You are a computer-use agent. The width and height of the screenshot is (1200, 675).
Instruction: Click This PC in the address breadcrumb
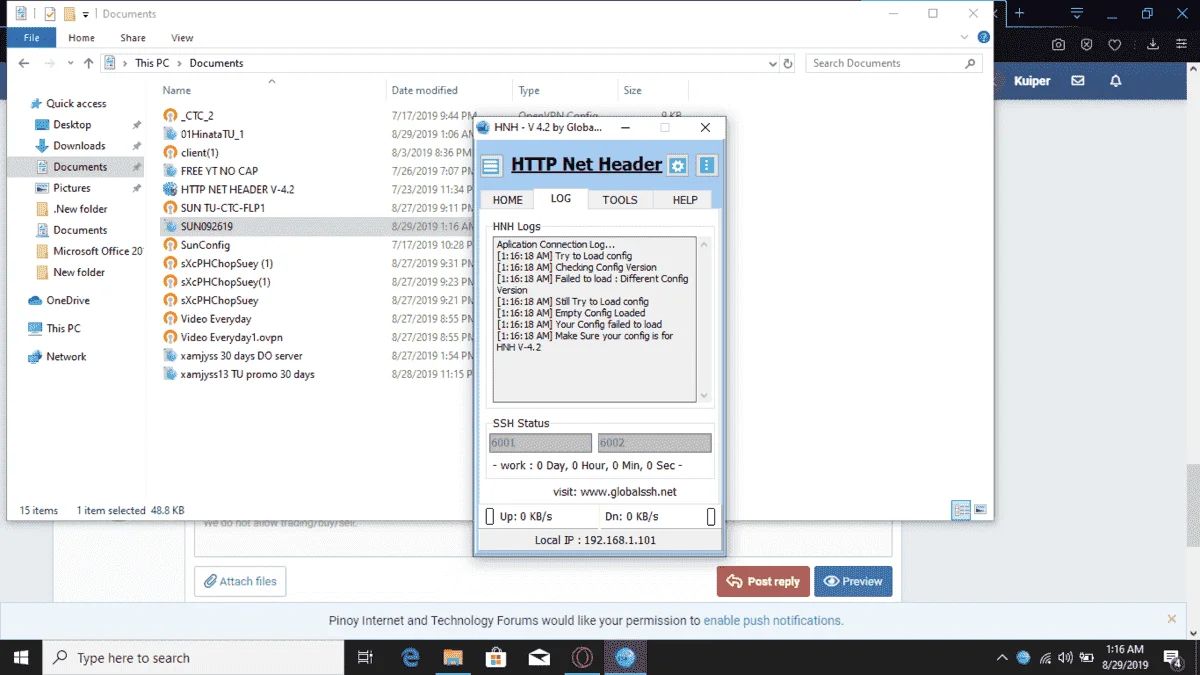(x=152, y=63)
